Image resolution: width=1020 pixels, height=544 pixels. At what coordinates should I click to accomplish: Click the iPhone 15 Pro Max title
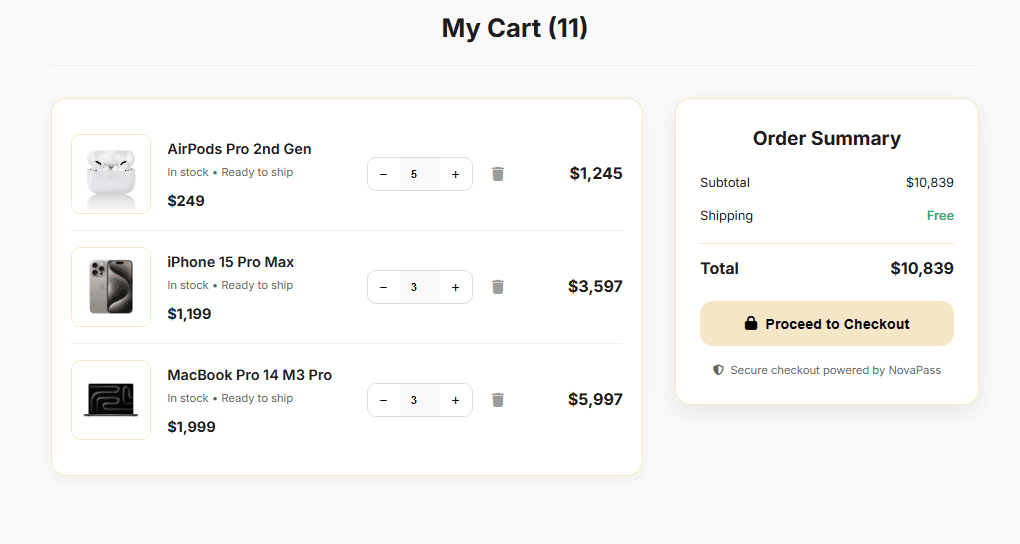230,262
